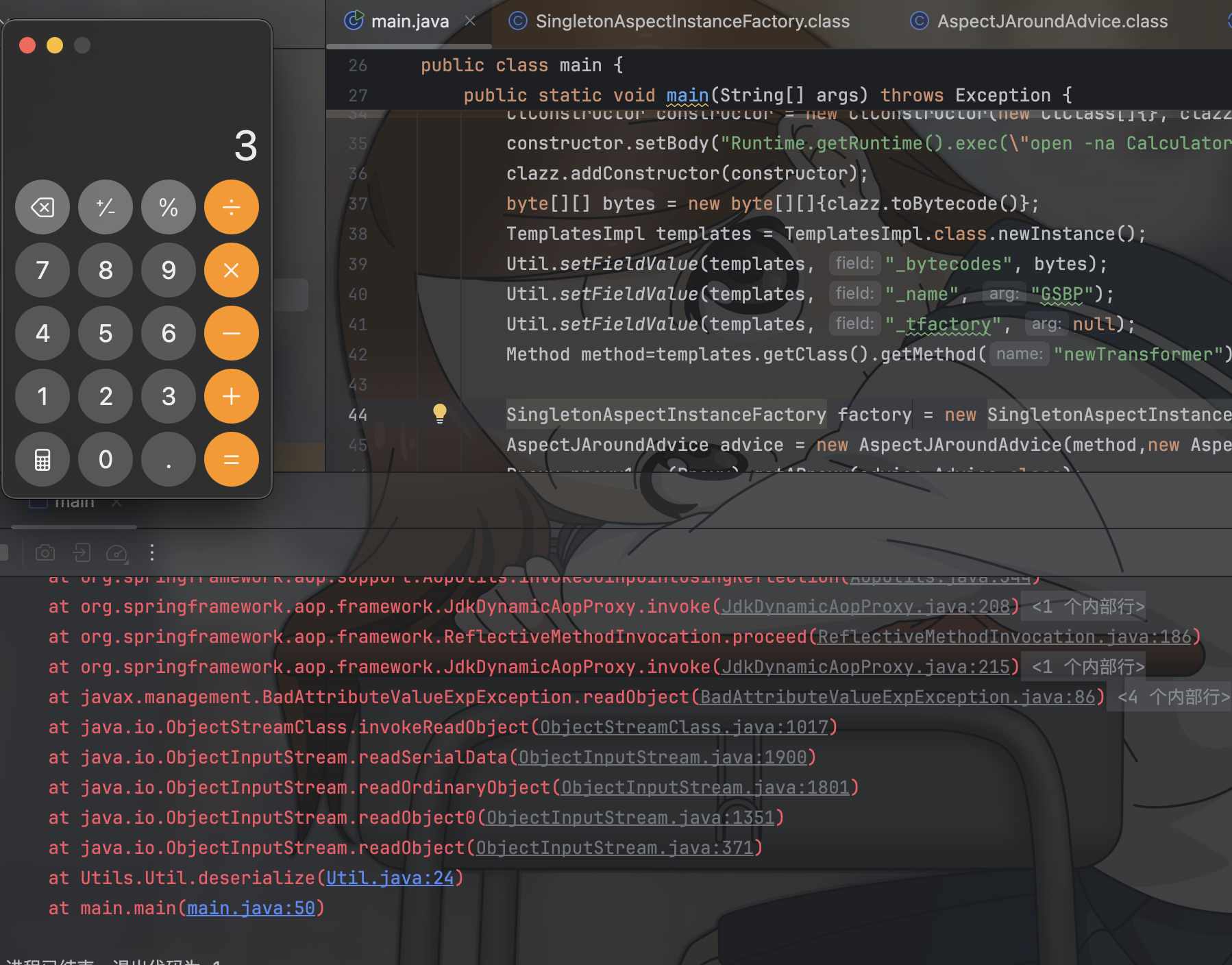The width and height of the screenshot is (1232, 965).
Task: Click the multiply operator key
Action: pyautogui.click(x=232, y=270)
